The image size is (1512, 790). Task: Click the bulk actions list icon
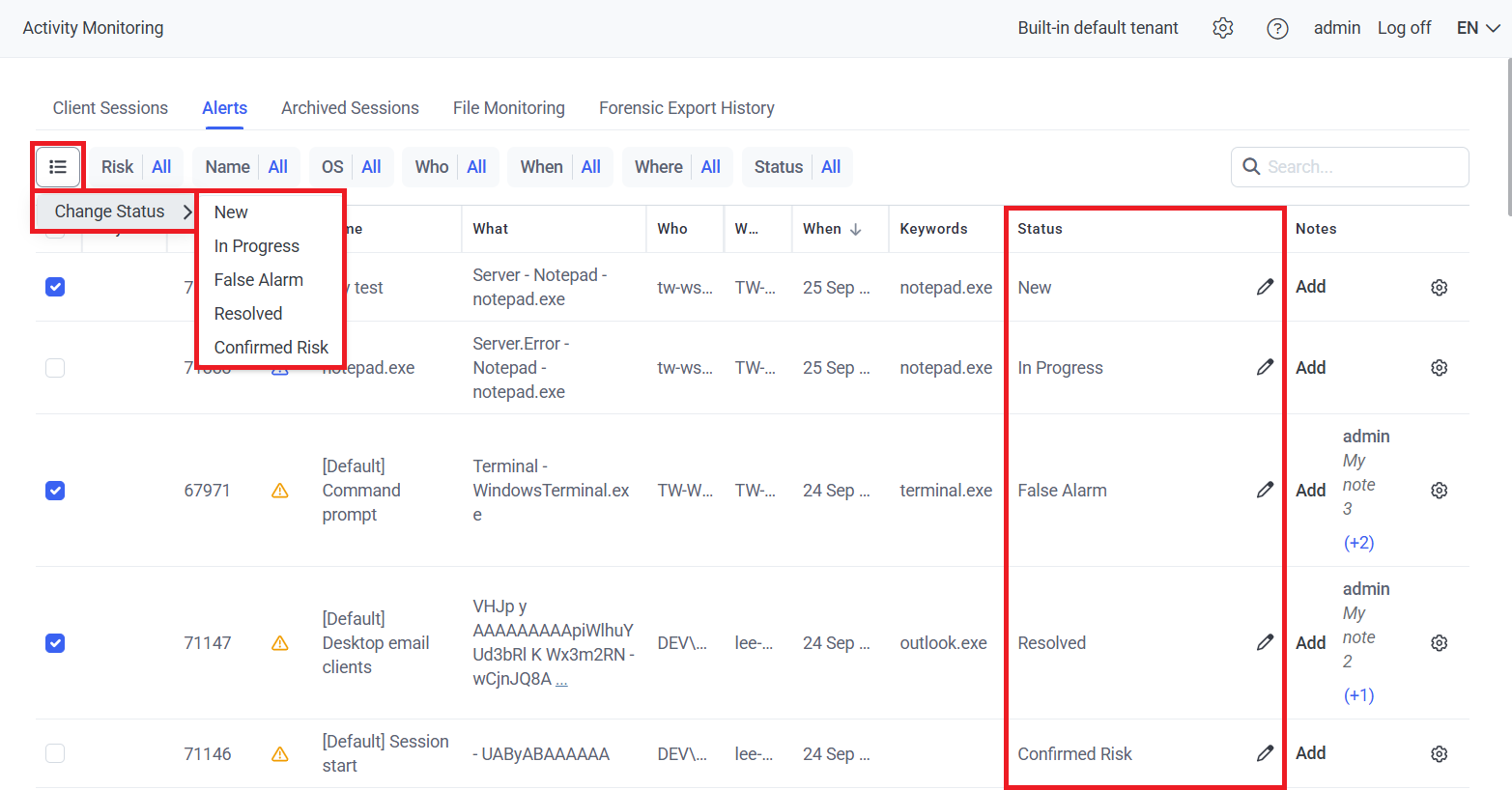(x=58, y=167)
